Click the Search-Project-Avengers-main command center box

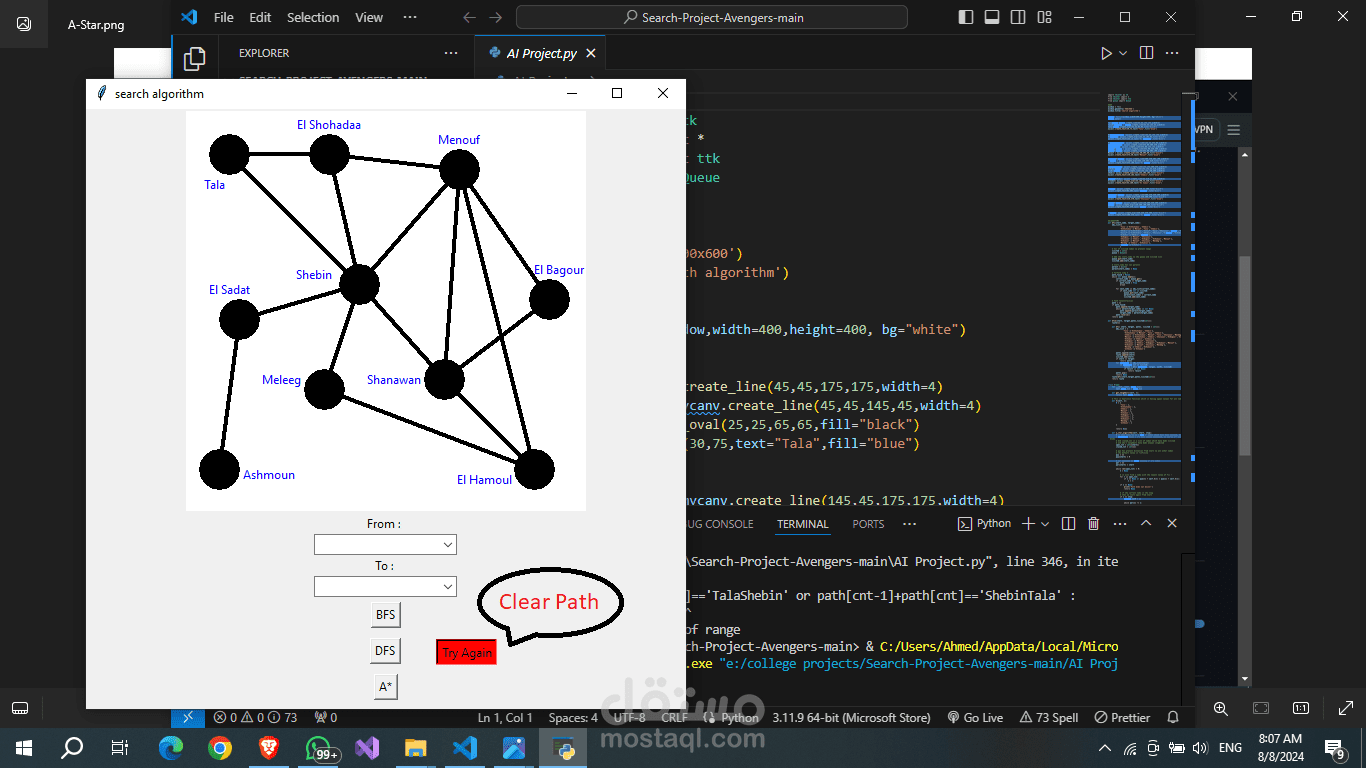pos(712,17)
